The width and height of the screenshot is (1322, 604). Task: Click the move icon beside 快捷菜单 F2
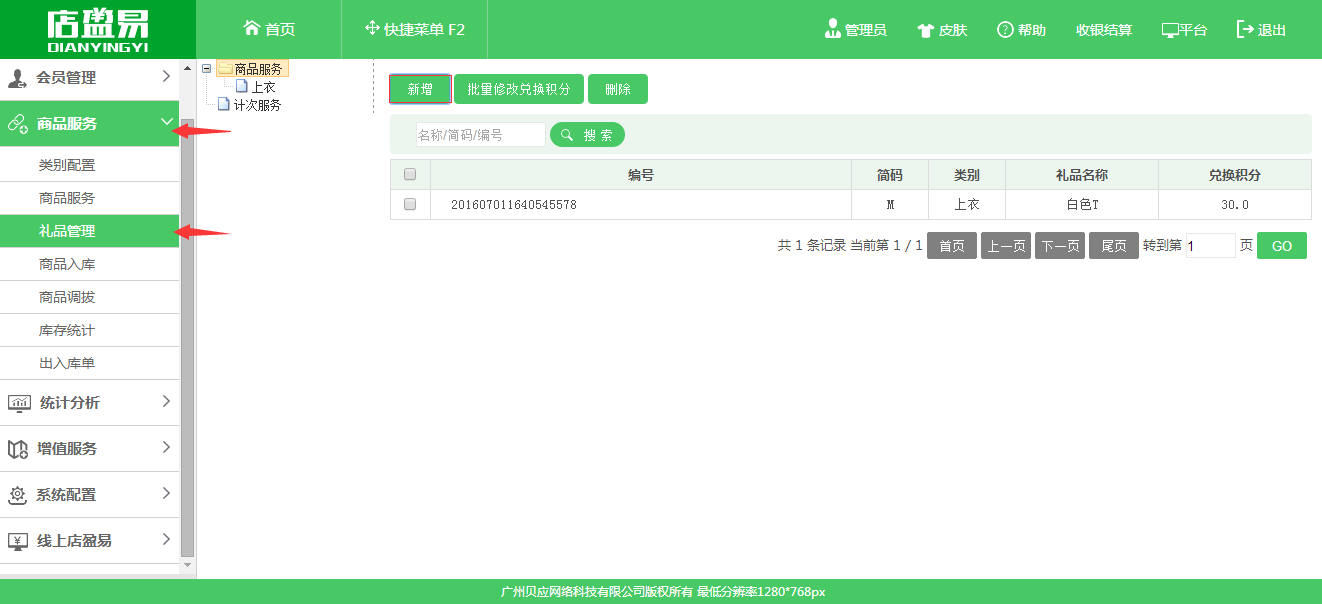pos(372,28)
